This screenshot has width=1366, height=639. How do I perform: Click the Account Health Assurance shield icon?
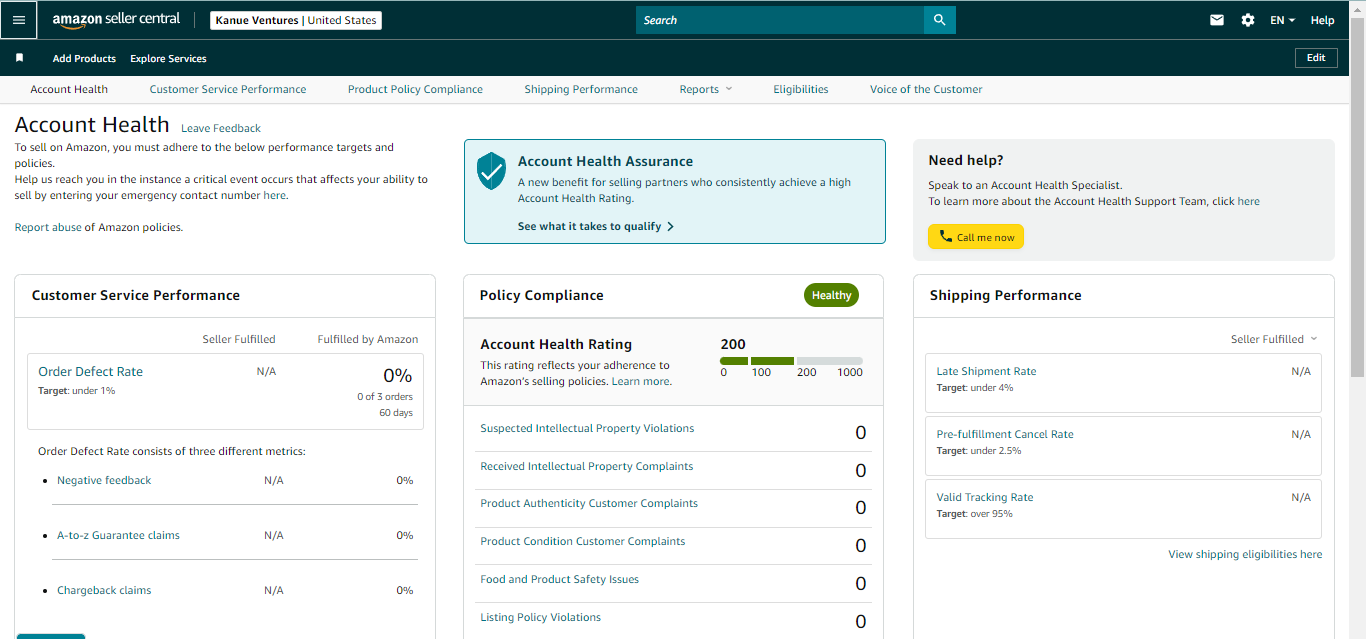click(x=491, y=171)
